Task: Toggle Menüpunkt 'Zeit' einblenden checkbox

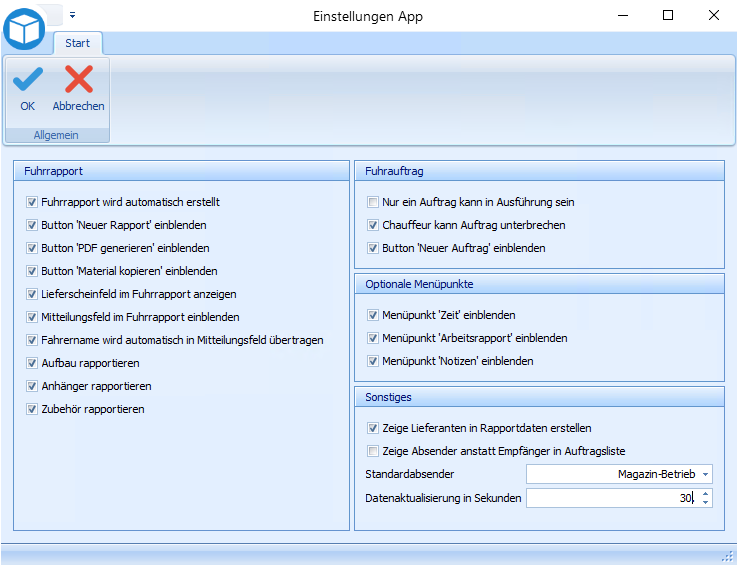Action: point(373,315)
